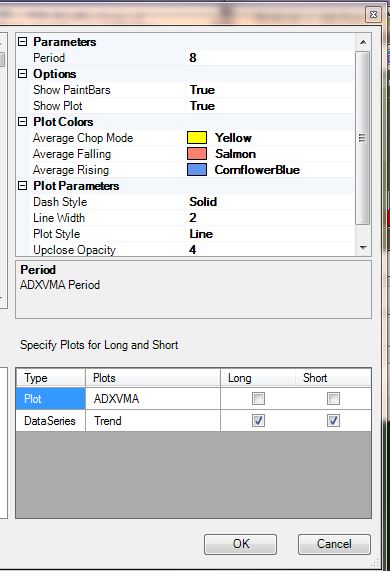Enable Short checkbox for ADXVMA plot

tap(333, 398)
